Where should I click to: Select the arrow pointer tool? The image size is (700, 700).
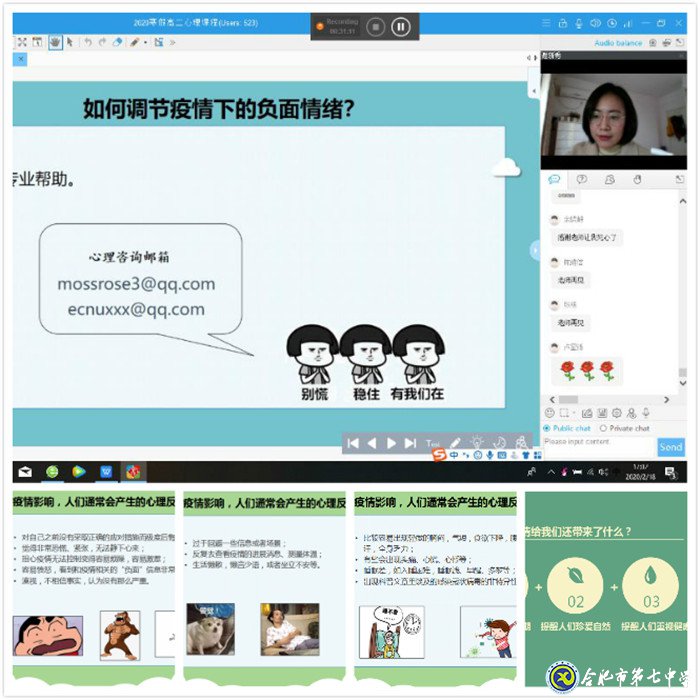(x=70, y=42)
